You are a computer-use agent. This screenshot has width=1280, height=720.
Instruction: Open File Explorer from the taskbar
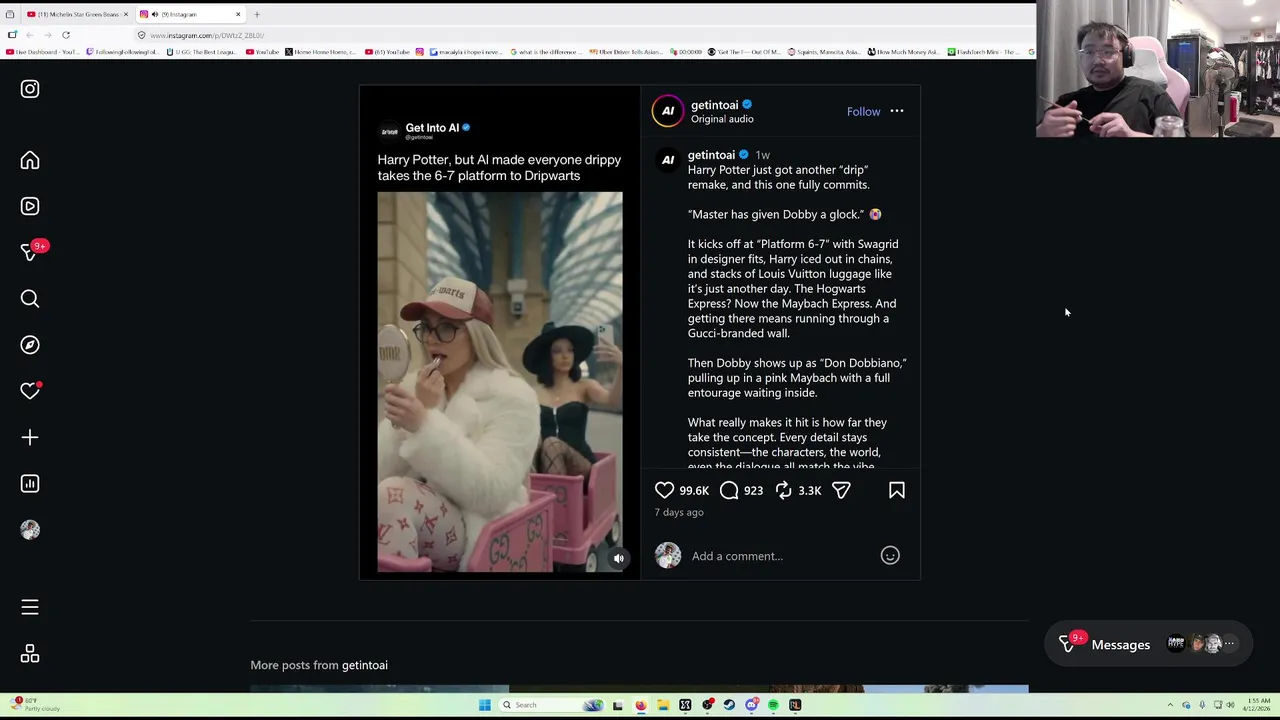663,705
